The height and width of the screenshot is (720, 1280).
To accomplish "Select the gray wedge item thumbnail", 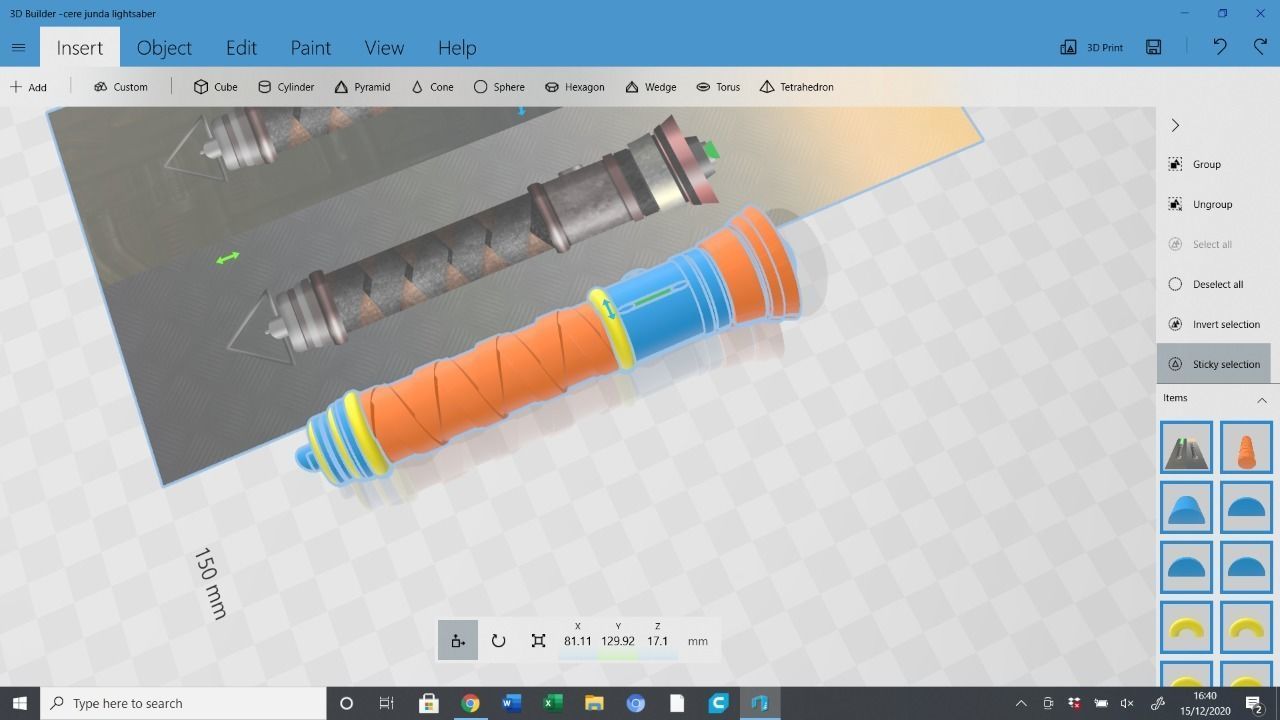I will point(1186,447).
